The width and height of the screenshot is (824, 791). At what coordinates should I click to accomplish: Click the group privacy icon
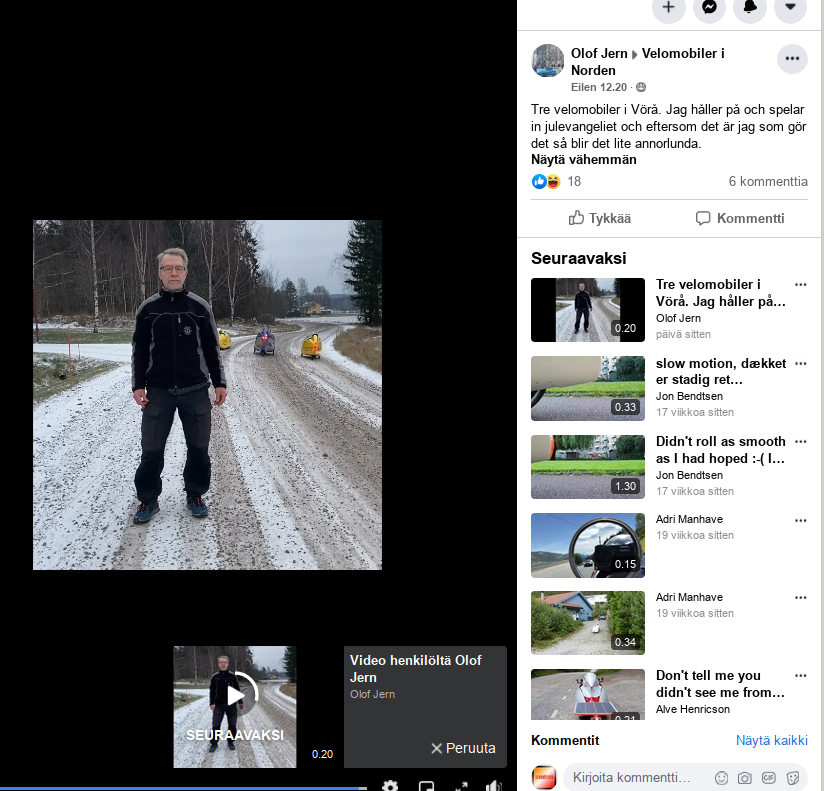[x=641, y=87]
